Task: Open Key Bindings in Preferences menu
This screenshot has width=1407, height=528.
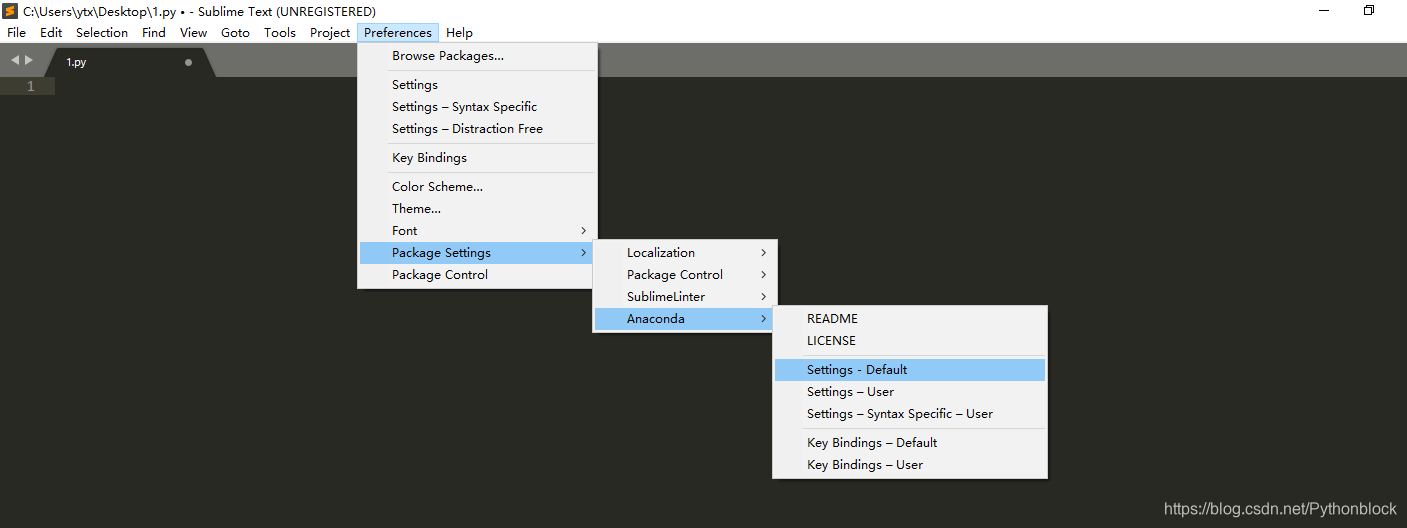Action: tap(477, 158)
